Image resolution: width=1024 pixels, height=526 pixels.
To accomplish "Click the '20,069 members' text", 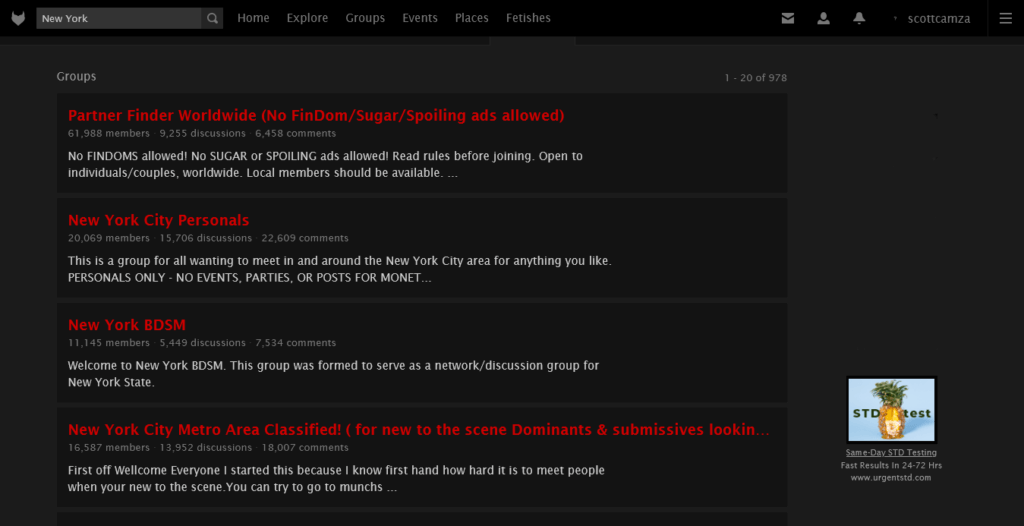I will 109,238.
